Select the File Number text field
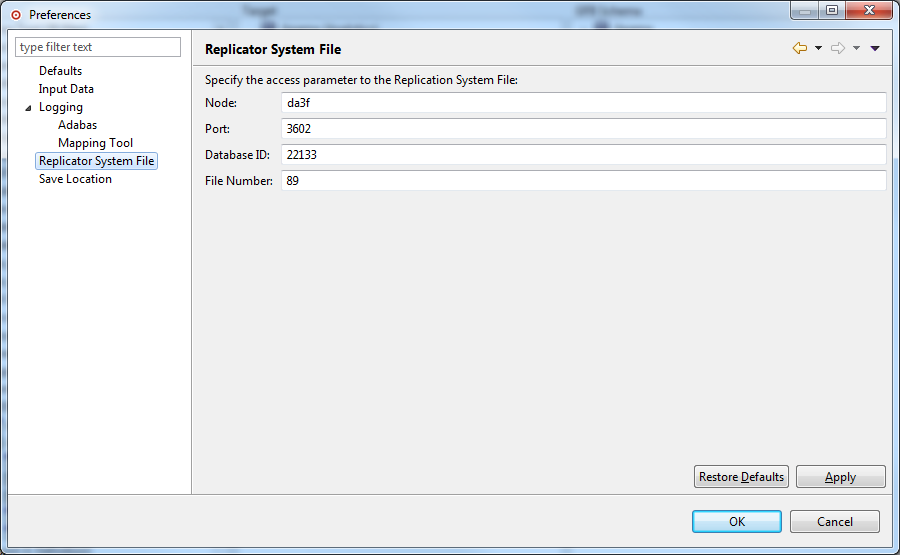This screenshot has width=900, height=555. click(583, 181)
